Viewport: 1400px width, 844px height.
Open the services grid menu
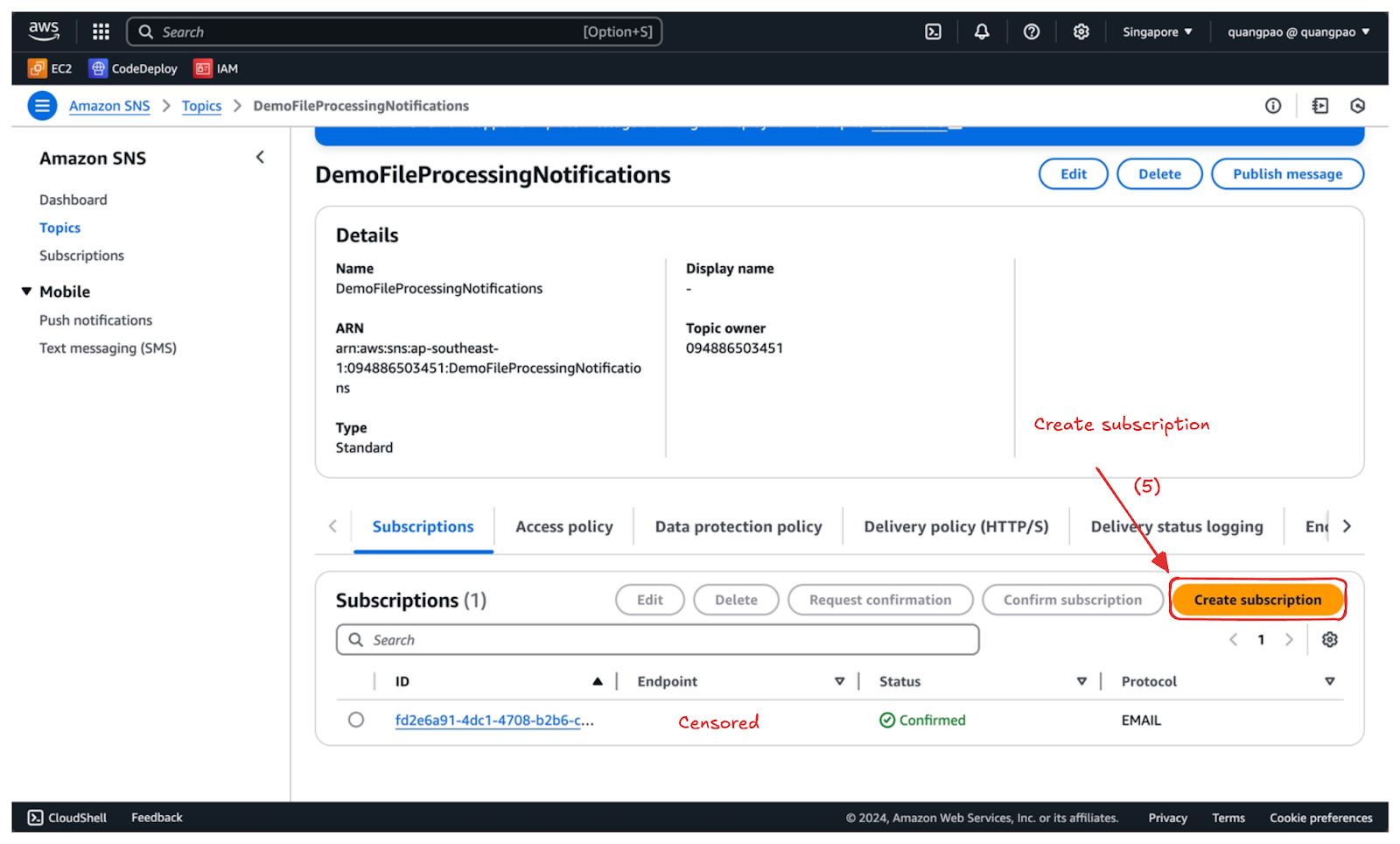click(x=101, y=32)
